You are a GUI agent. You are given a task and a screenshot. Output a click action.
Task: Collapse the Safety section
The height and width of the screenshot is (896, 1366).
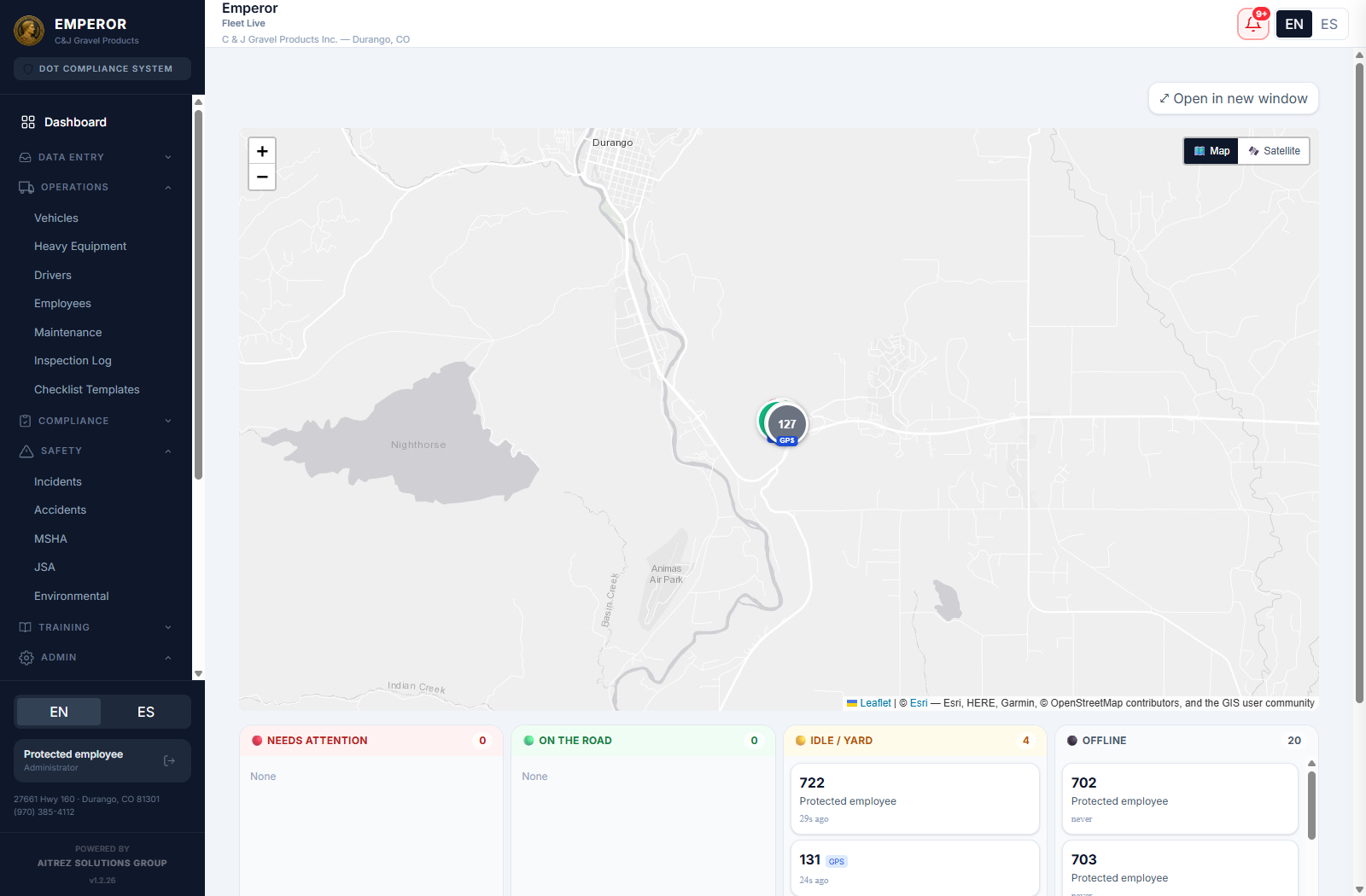pos(96,451)
